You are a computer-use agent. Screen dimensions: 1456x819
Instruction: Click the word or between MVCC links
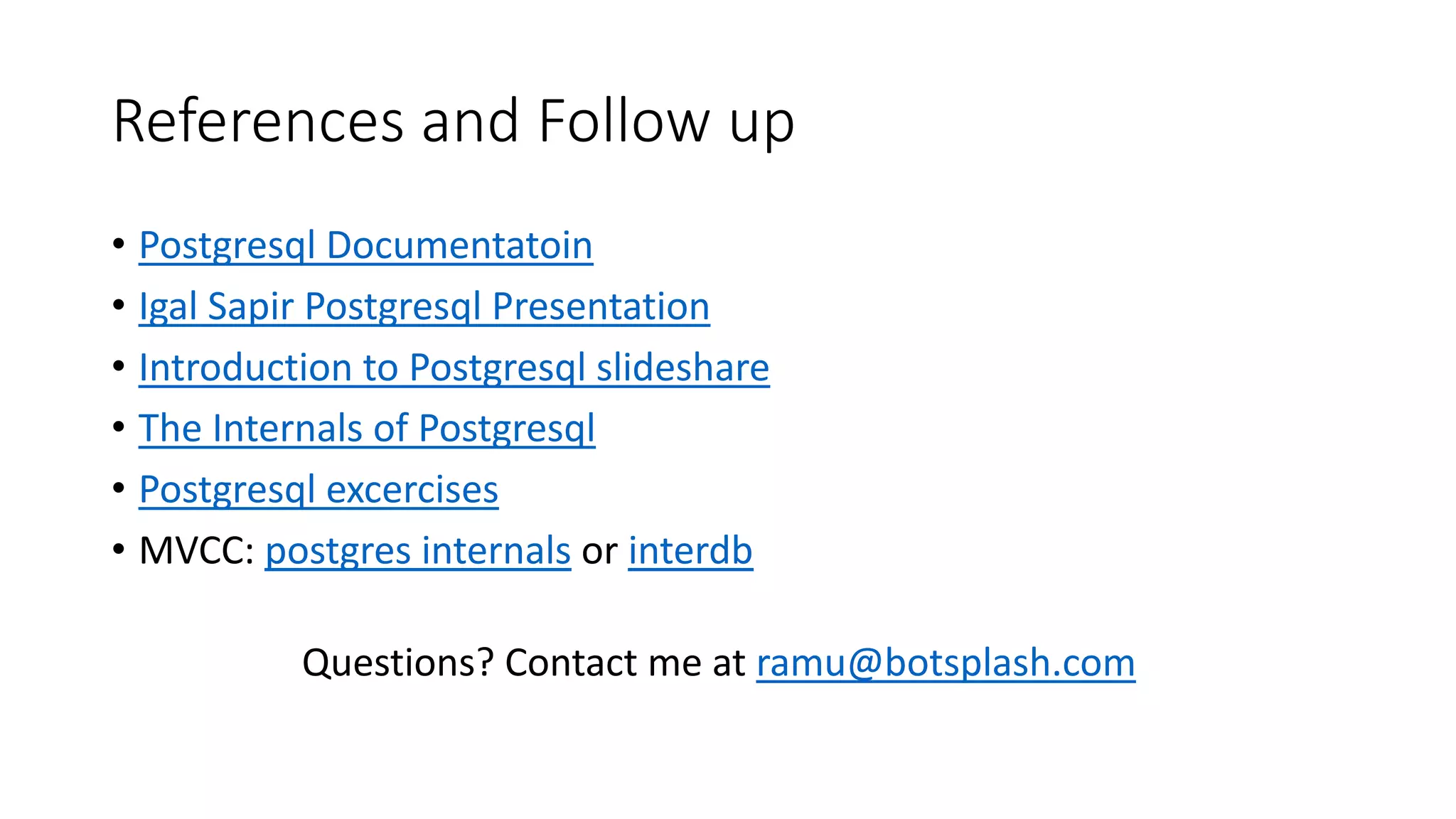(x=599, y=552)
